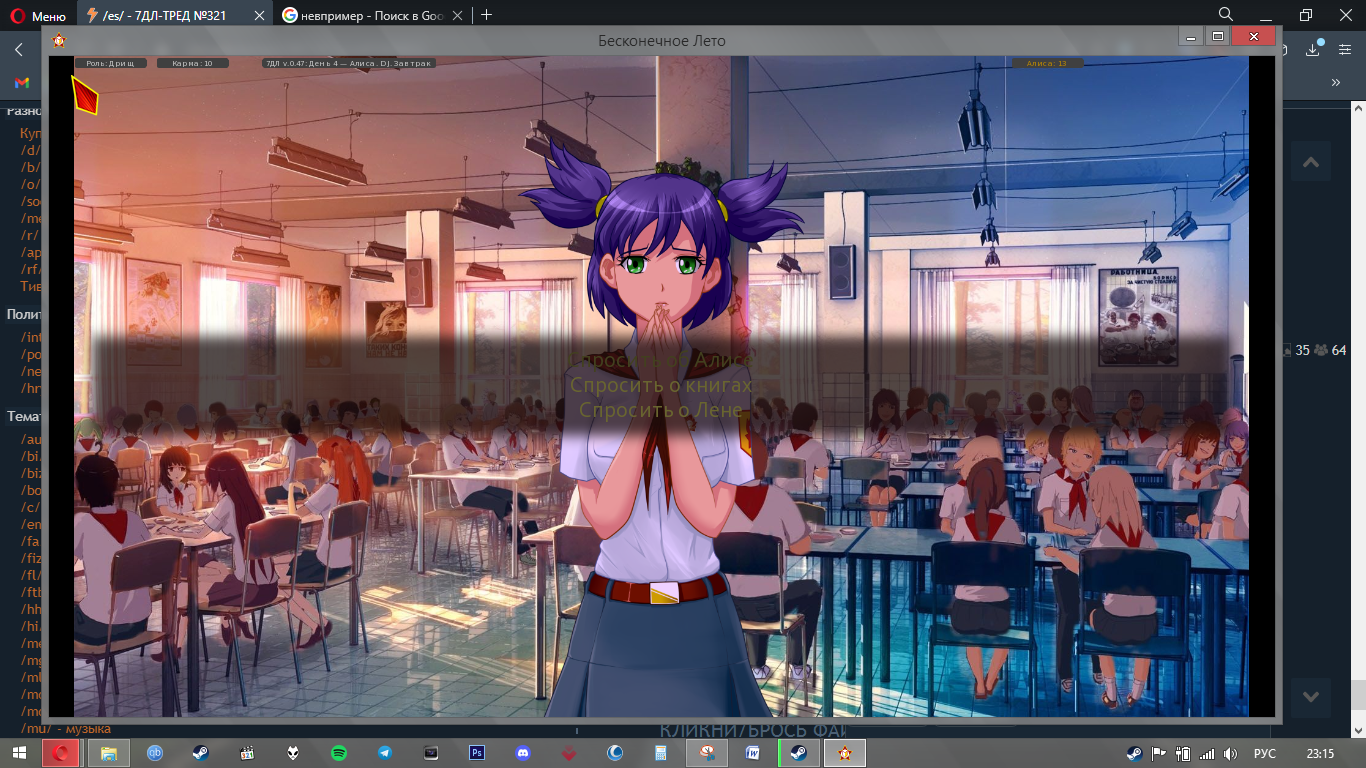This screenshot has height=768, width=1366.
Task: Open qBittorrent from the taskbar
Action: tap(155, 753)
